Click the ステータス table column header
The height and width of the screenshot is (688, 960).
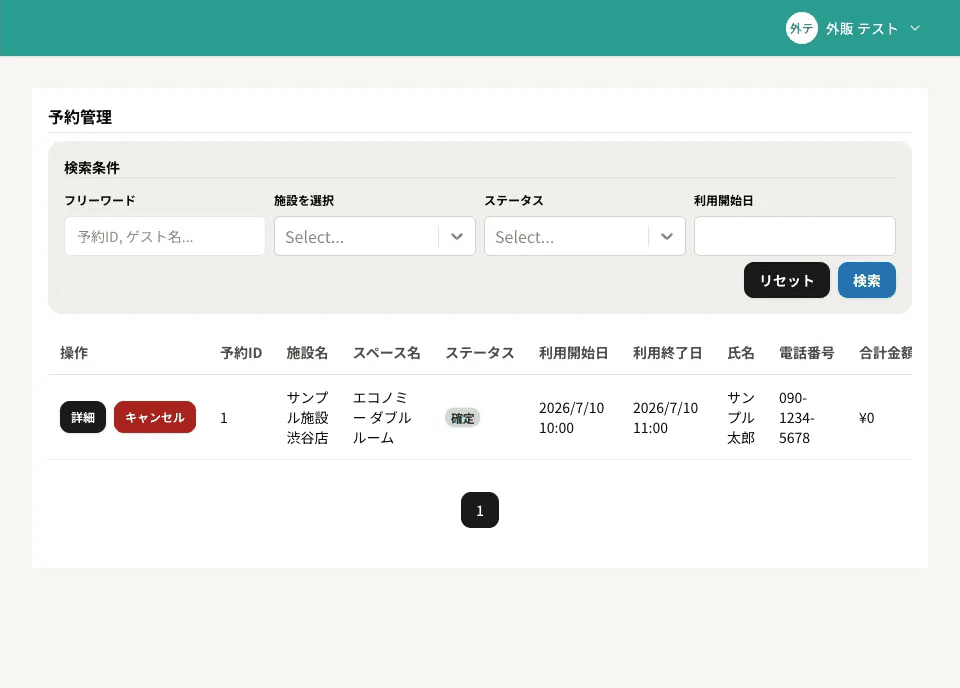480,353
